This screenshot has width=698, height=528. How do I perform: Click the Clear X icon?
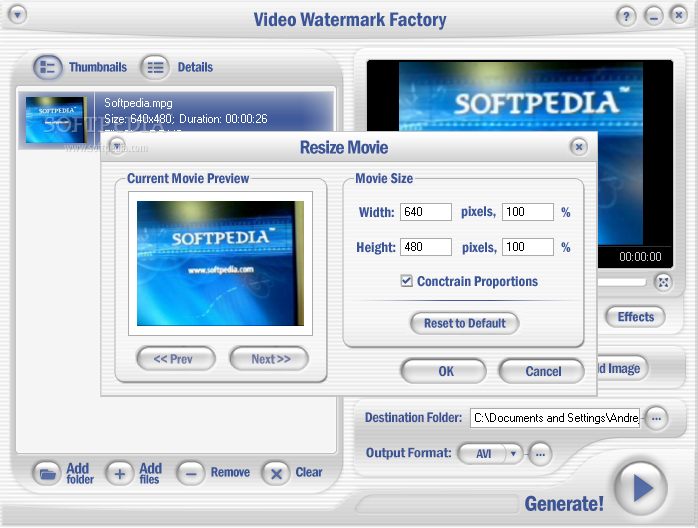tap(276, 473)
